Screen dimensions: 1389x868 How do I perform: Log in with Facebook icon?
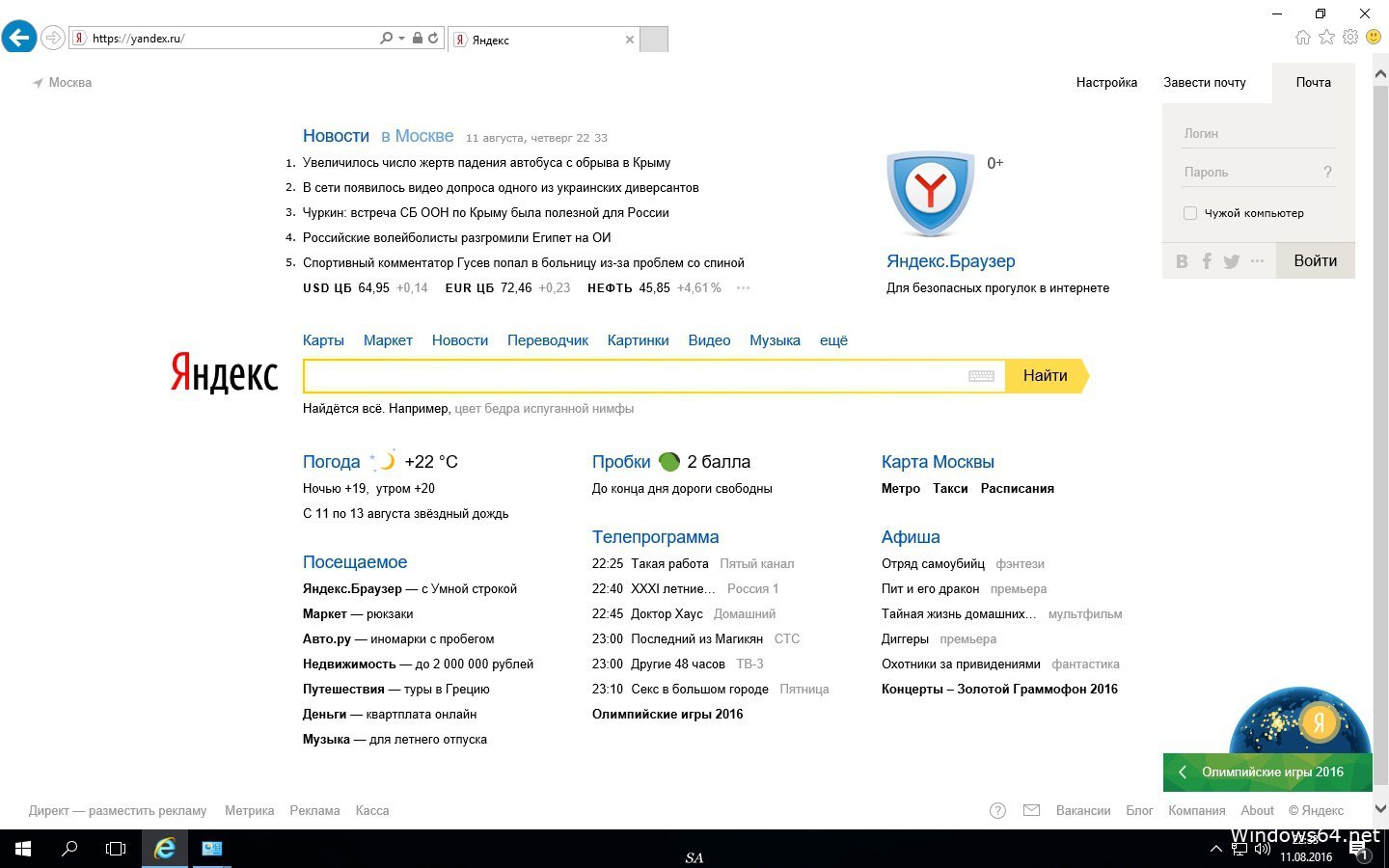(x=1207, y=261)
